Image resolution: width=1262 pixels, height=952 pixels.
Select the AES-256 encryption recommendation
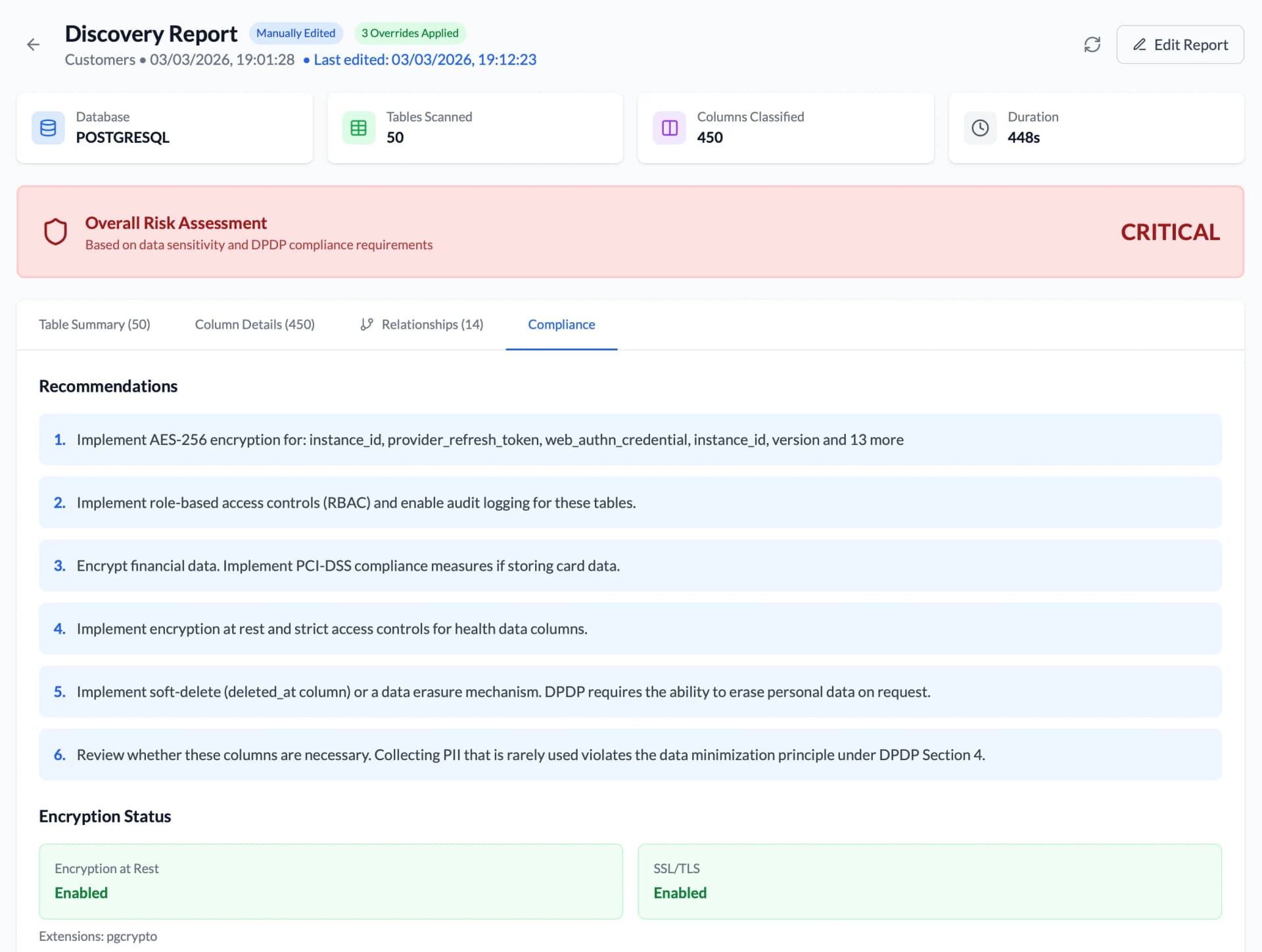(x=630, y=439)
